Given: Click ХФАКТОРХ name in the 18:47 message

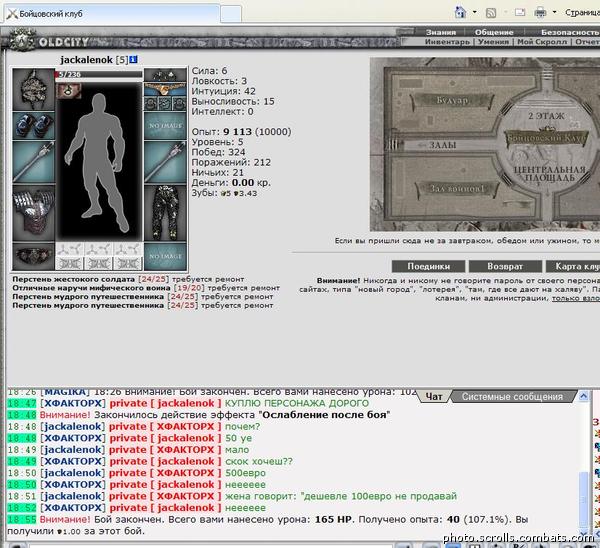Looking at the screenshot, I should [73, 403].
